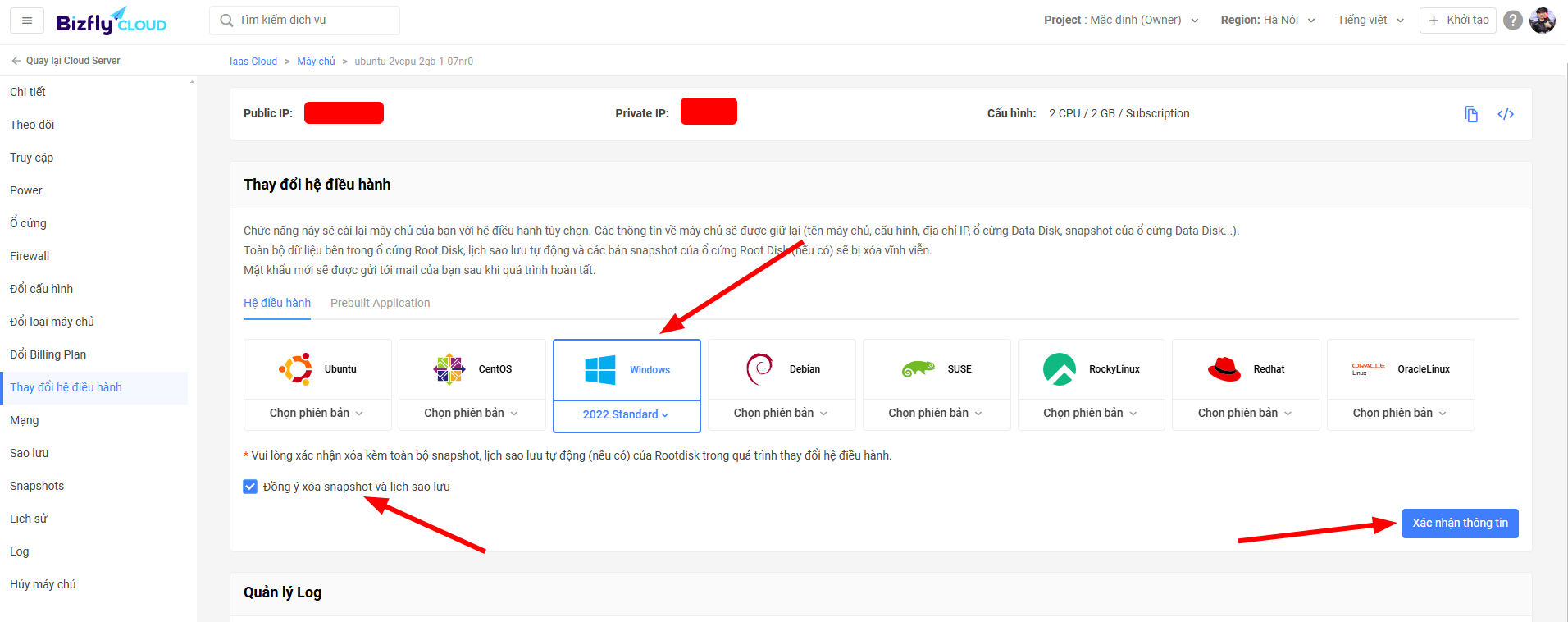Expand SUSE version dropdown
The image size is (1568, 622).
(x=937, y=414)
